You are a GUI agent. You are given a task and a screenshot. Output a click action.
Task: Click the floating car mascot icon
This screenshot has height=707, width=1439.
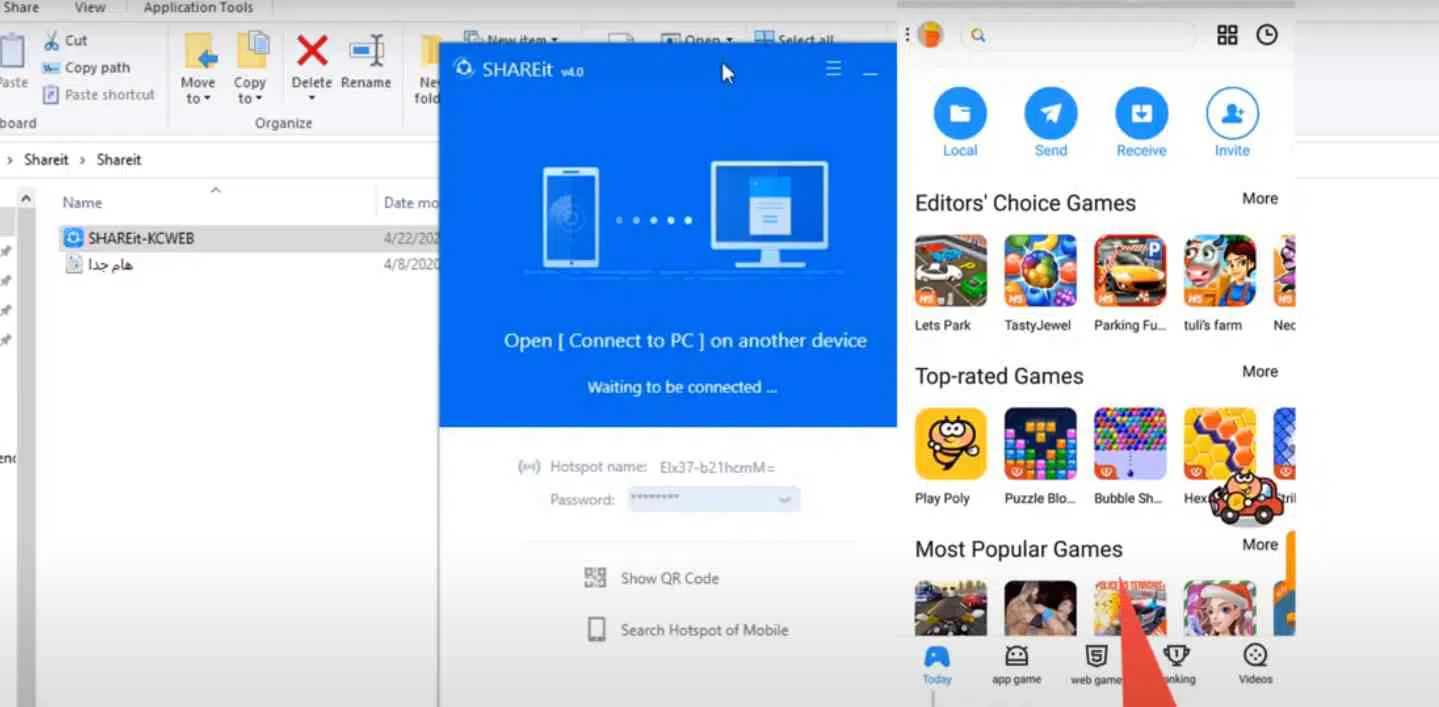1245,499
